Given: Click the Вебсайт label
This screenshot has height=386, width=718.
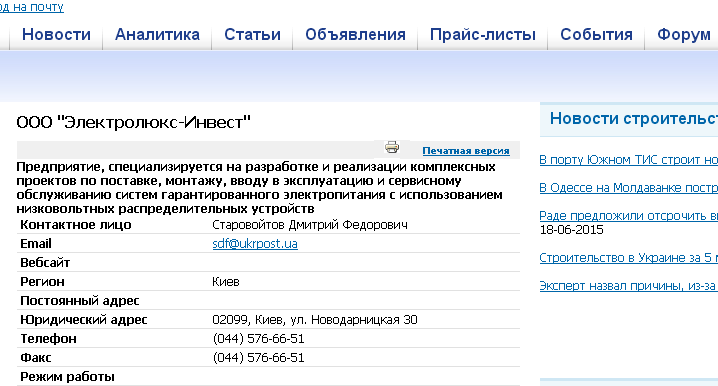Looking at the screenshot, I should point(45,263).
